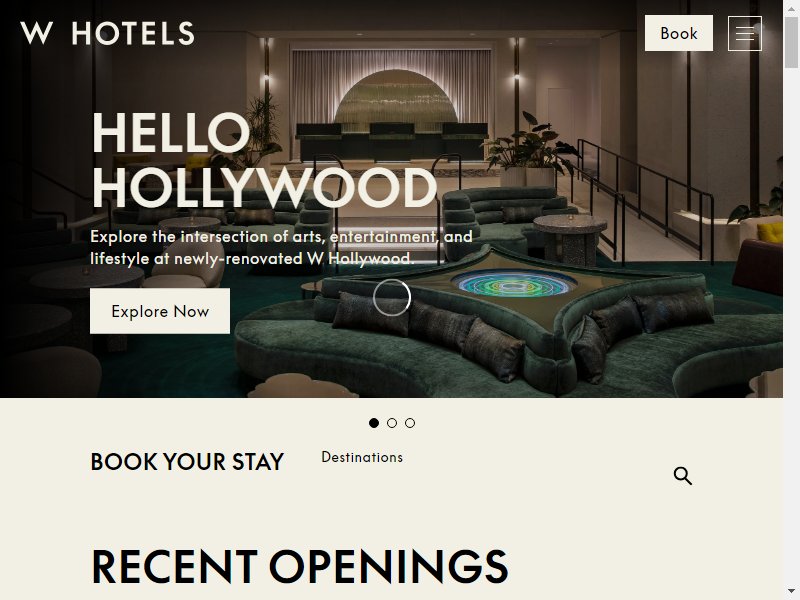Select the first filled carousel dot
This screenshot has width=800, height=600.
click(x=374, y=423)
